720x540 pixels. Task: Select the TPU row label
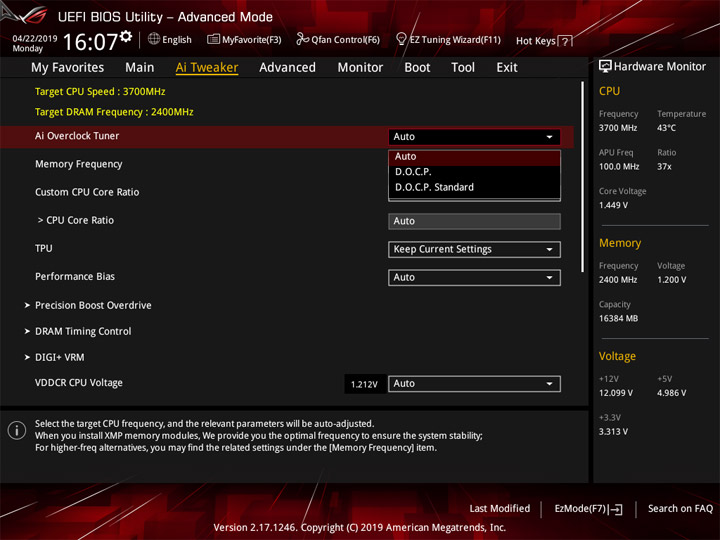tap(44, 248)
